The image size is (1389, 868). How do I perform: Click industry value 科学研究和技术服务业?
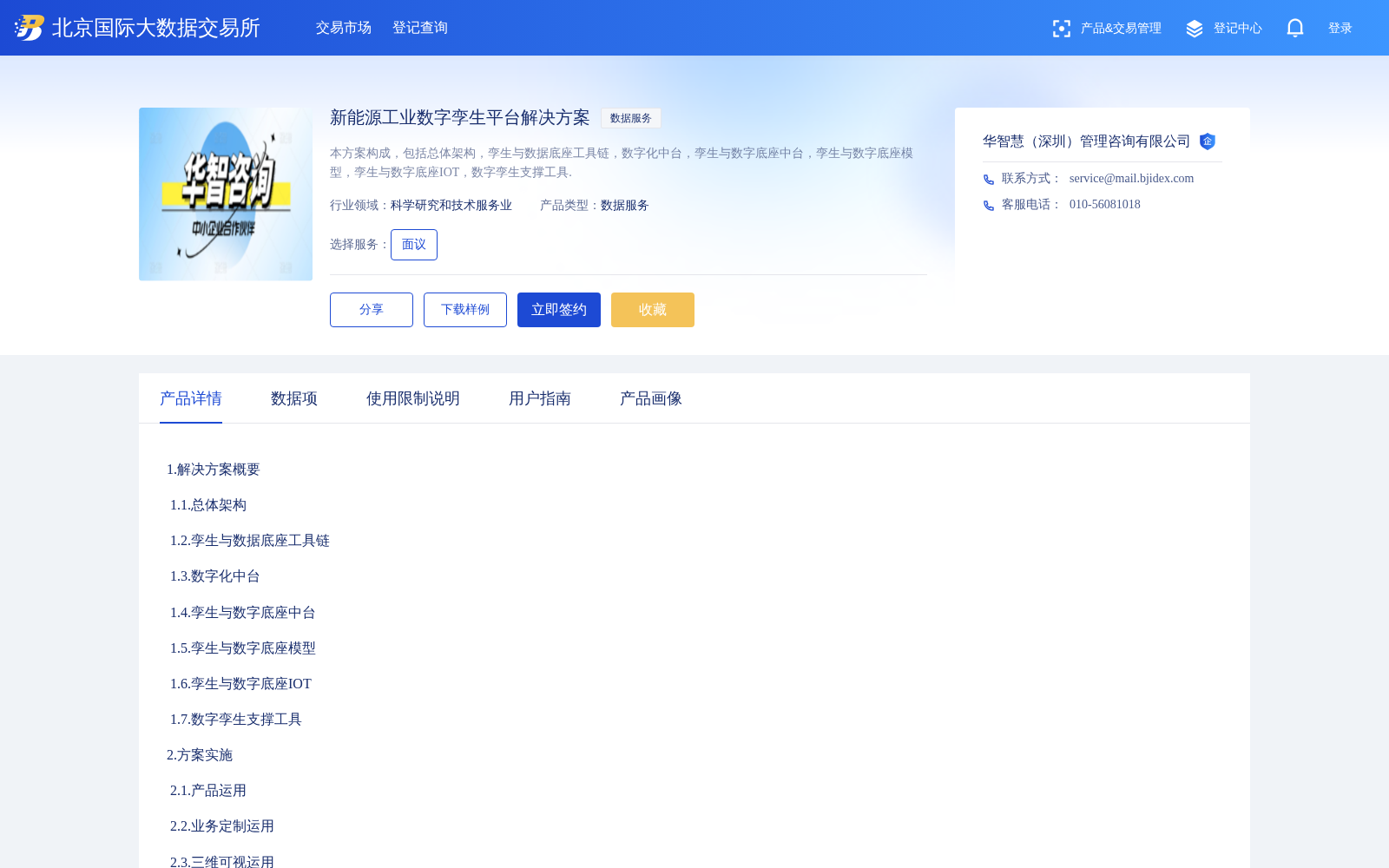pyautogui.click(x=451, y=206)
